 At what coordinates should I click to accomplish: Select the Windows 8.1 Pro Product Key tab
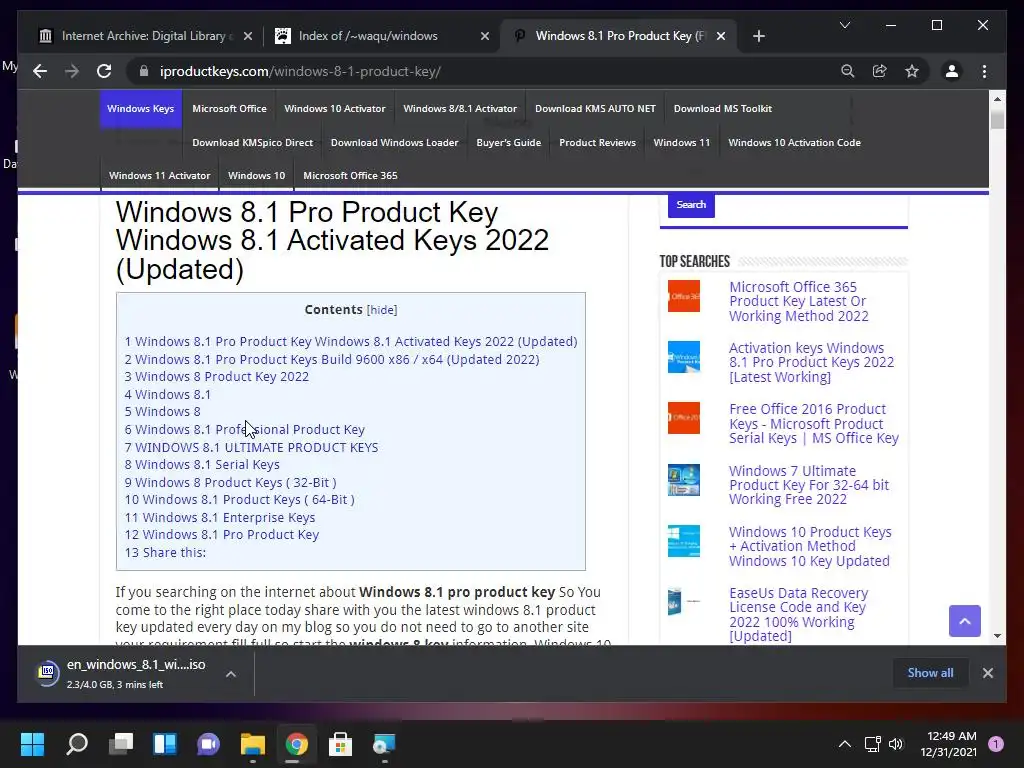tap(618, 36)
